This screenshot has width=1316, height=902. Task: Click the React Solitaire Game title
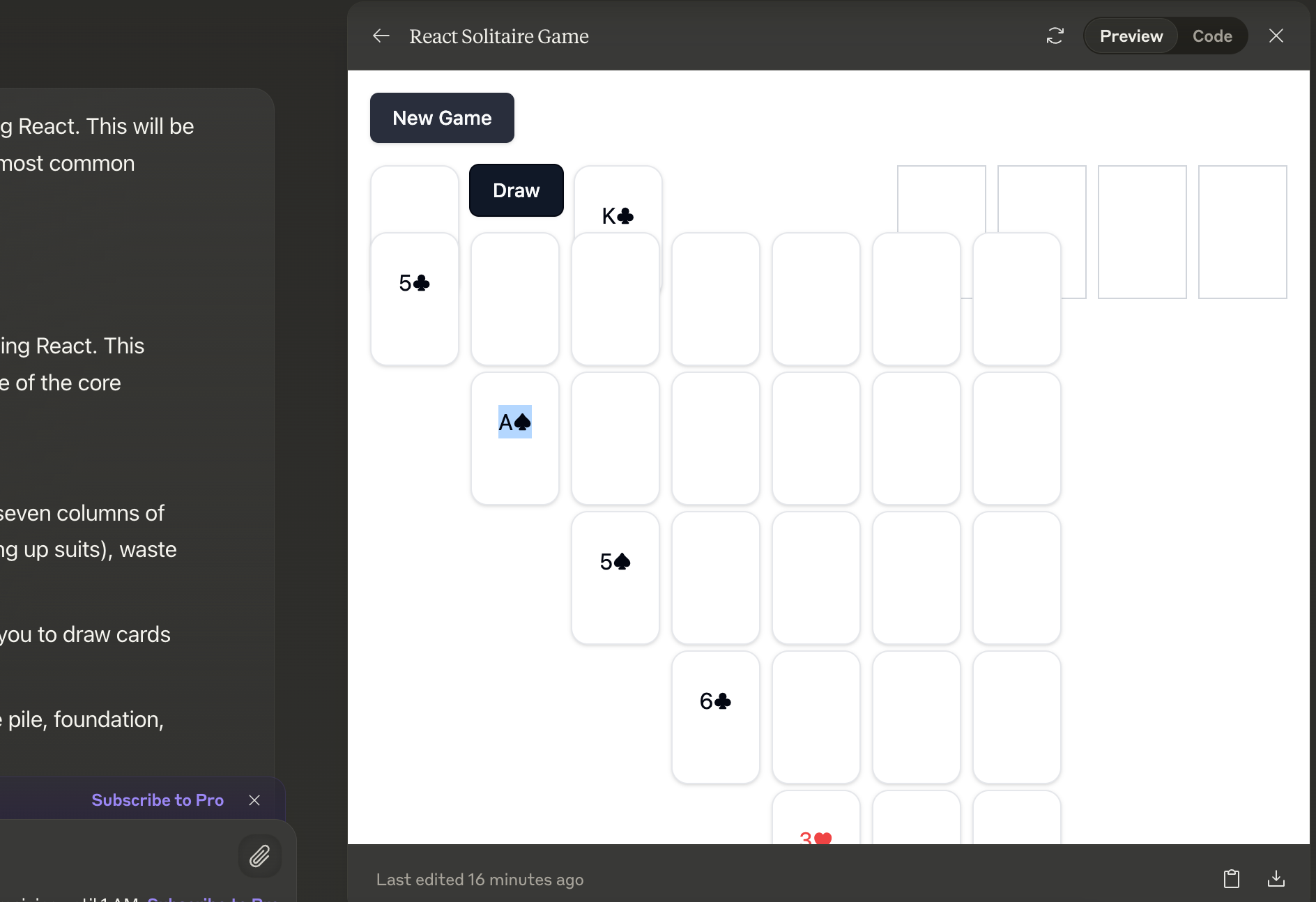point(498,36)
